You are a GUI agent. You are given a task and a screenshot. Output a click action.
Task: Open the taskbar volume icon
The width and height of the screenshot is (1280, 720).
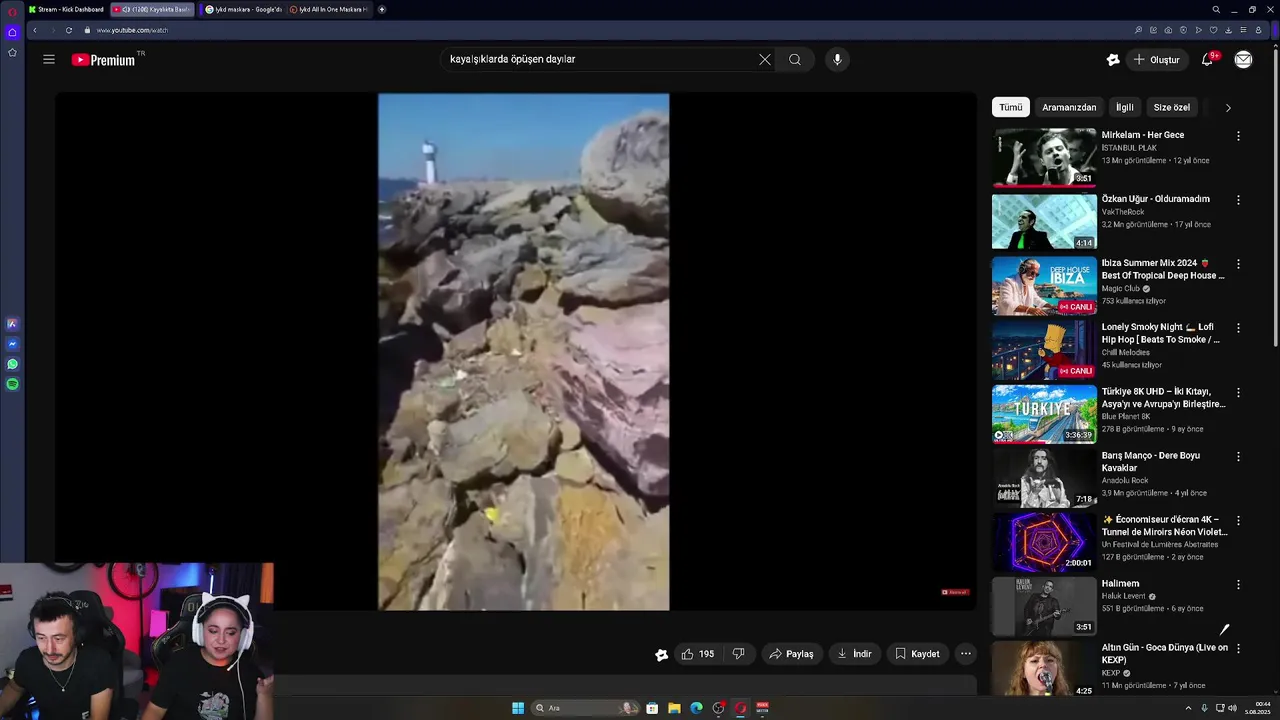tap(1232, 708)
